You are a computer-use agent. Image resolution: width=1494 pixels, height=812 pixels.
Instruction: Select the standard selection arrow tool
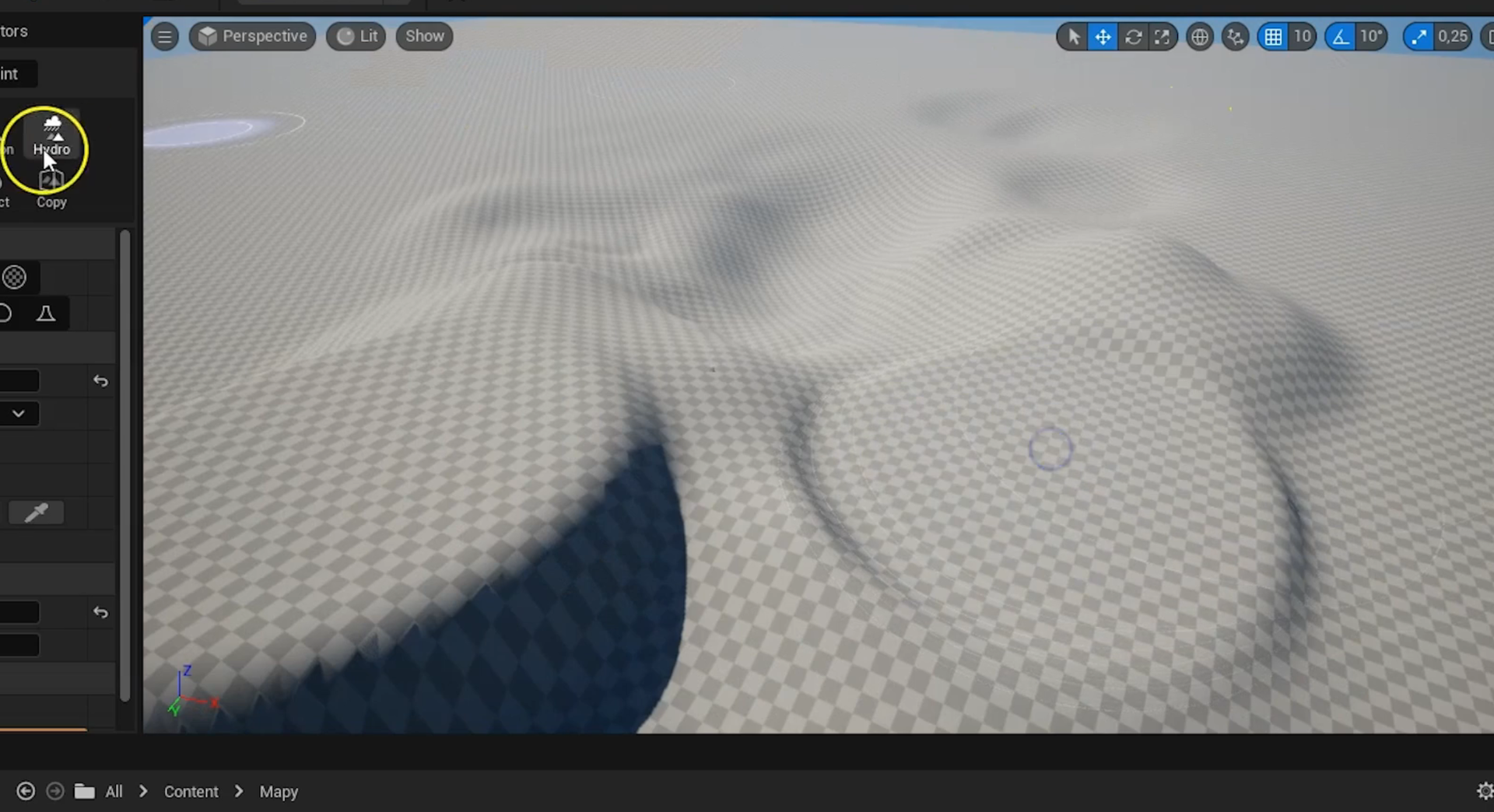(1072, 36)
